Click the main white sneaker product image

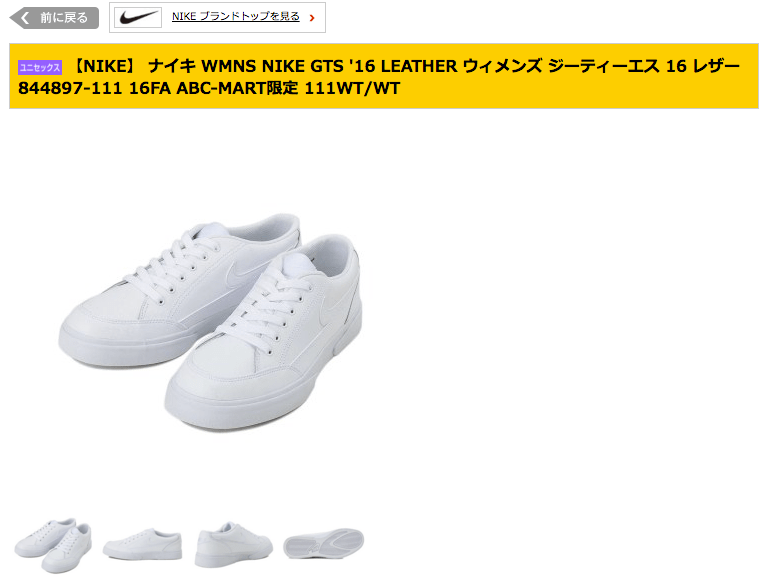(210, 322)
